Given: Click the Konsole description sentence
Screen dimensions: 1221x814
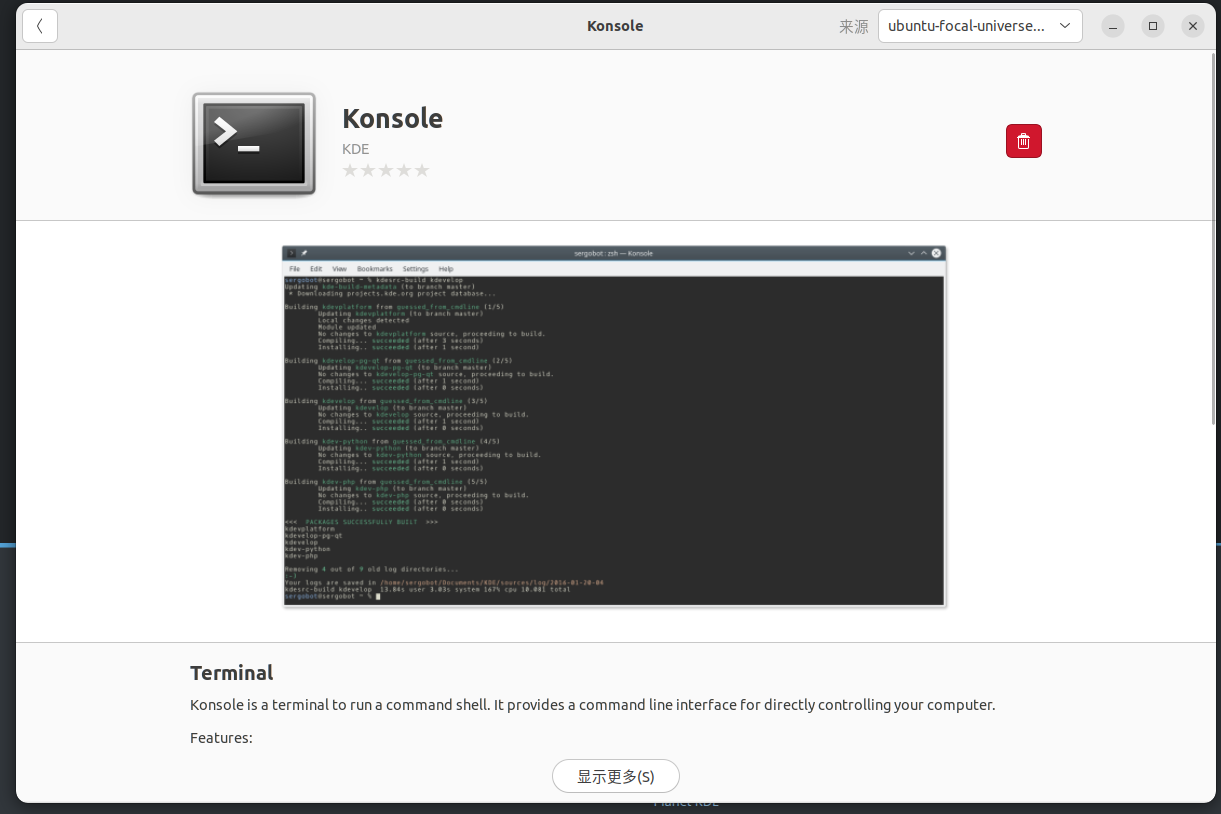Looking at the screenshot, I should (x=593, y=705).
